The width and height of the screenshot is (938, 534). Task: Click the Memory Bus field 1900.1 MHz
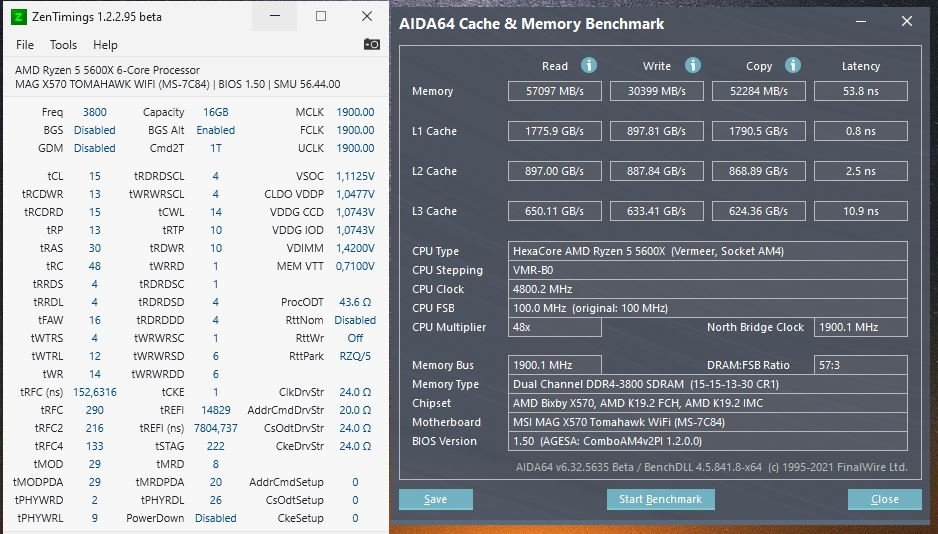[555, 365]
